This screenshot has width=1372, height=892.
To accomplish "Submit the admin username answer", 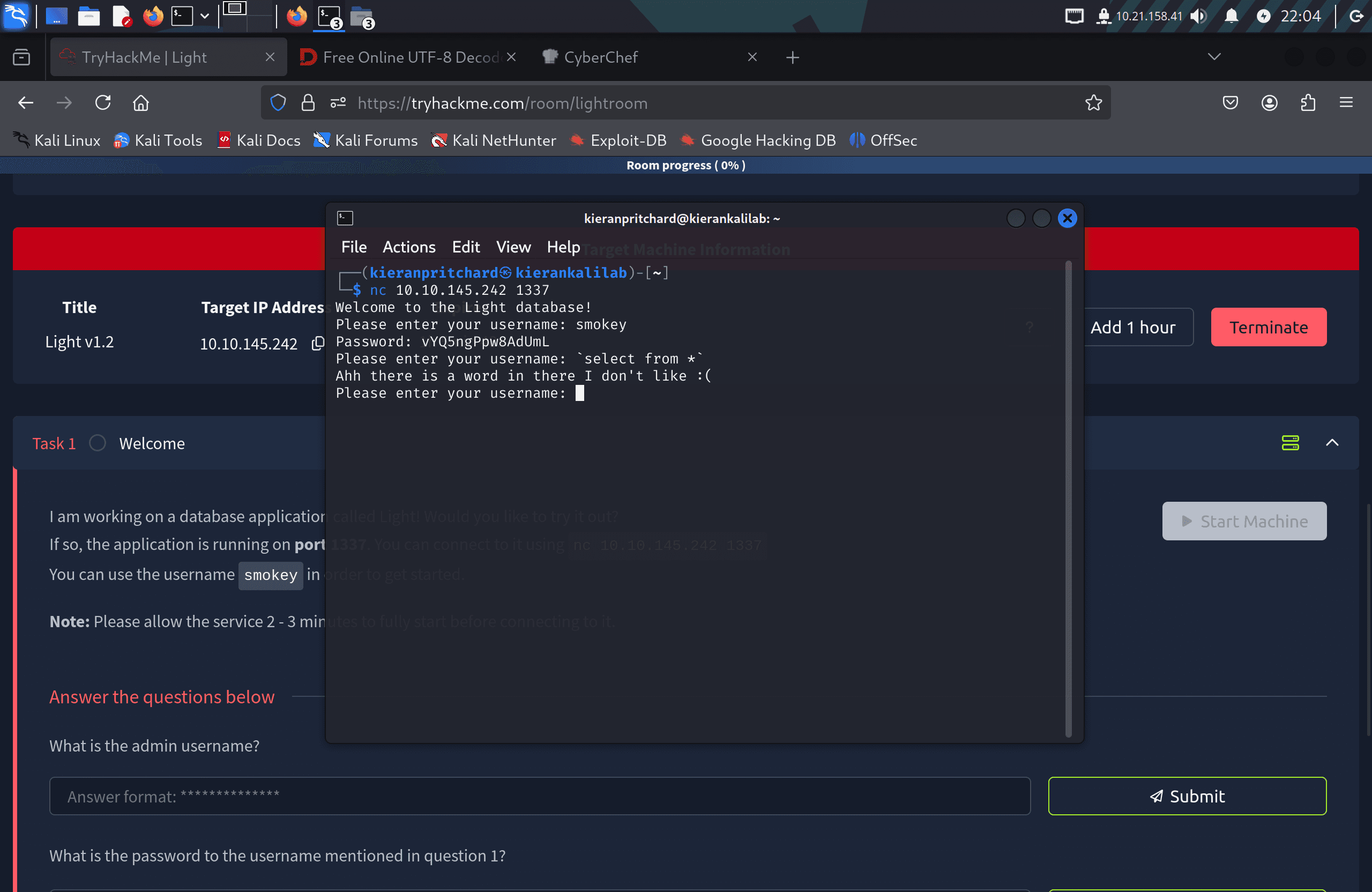I will 1187,796.
